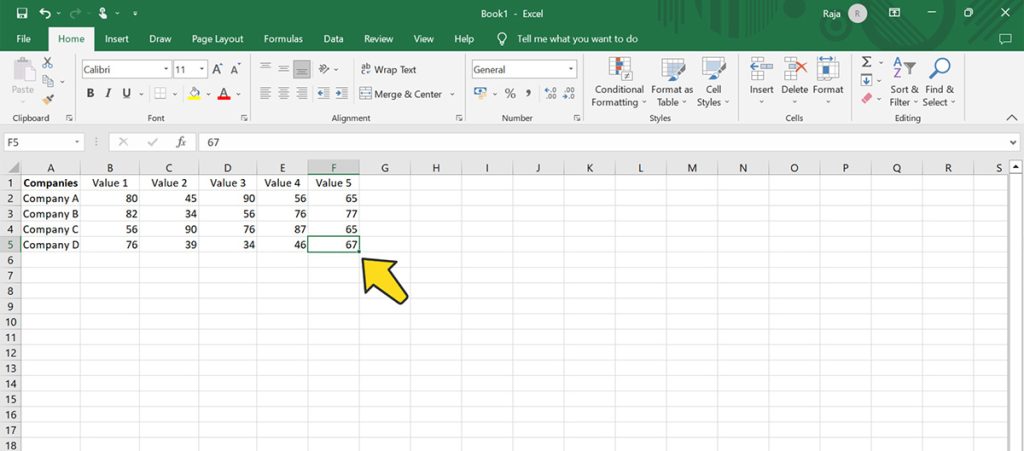Select the Format Painter brush
This screenshot has width=1024, height=451.
pos(47,100)
